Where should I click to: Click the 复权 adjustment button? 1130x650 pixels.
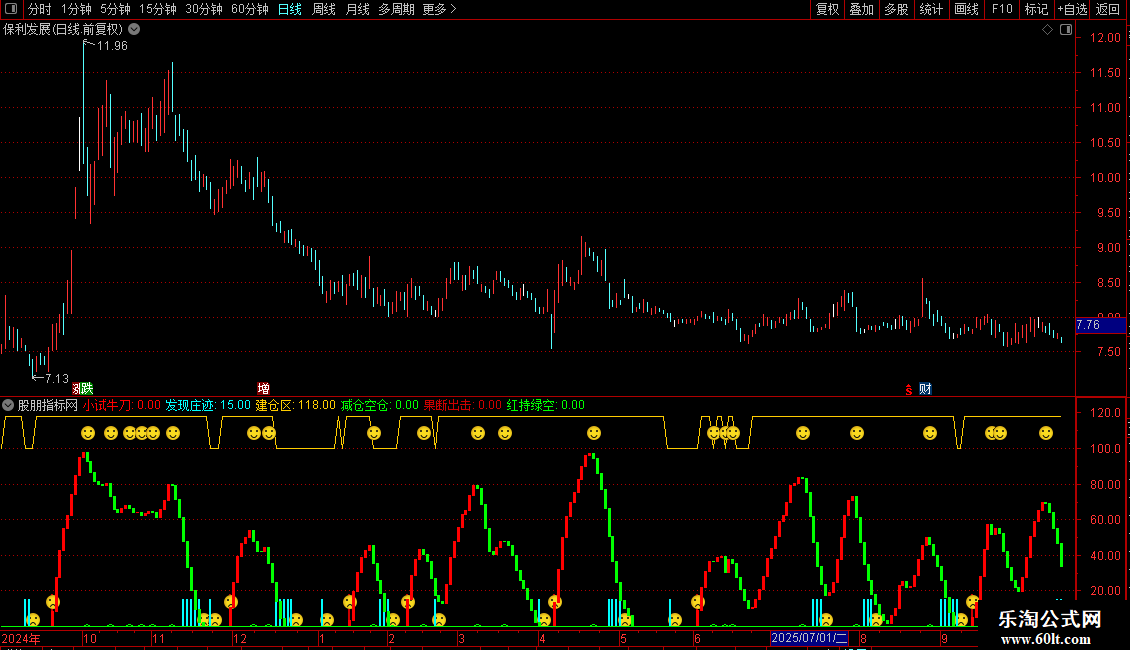(827, 9)
